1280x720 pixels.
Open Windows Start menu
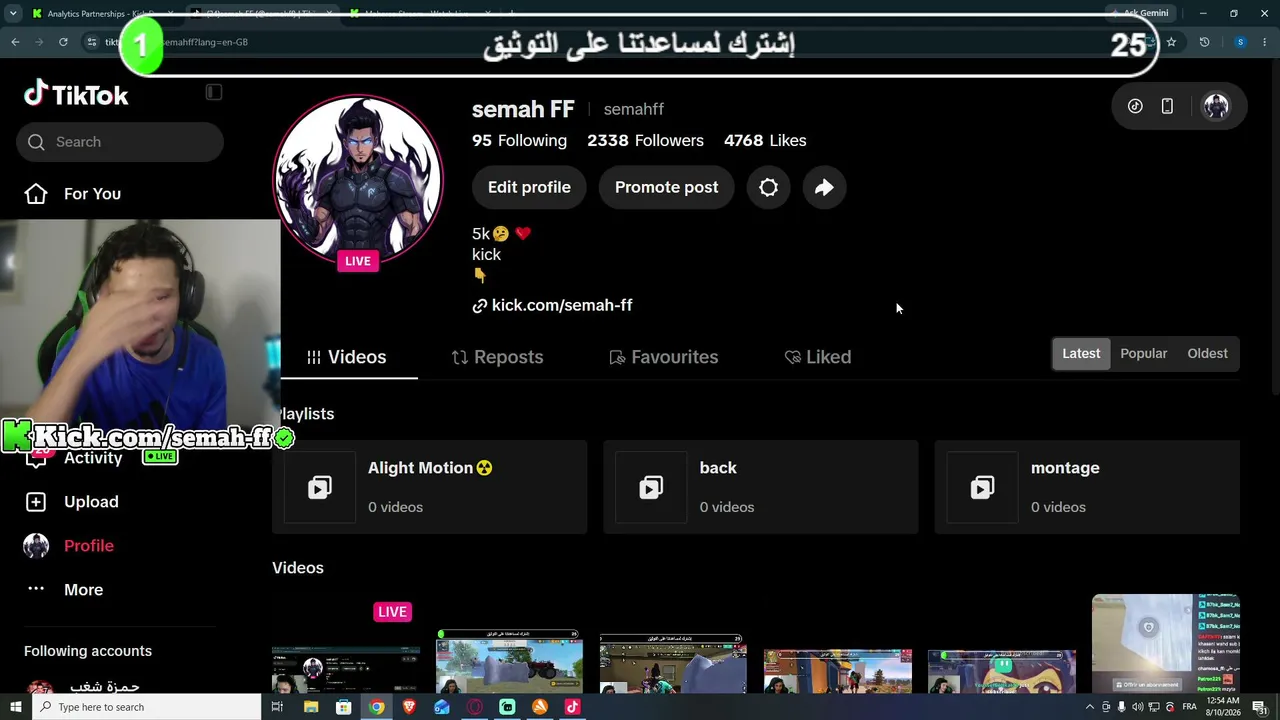point(15,707)
